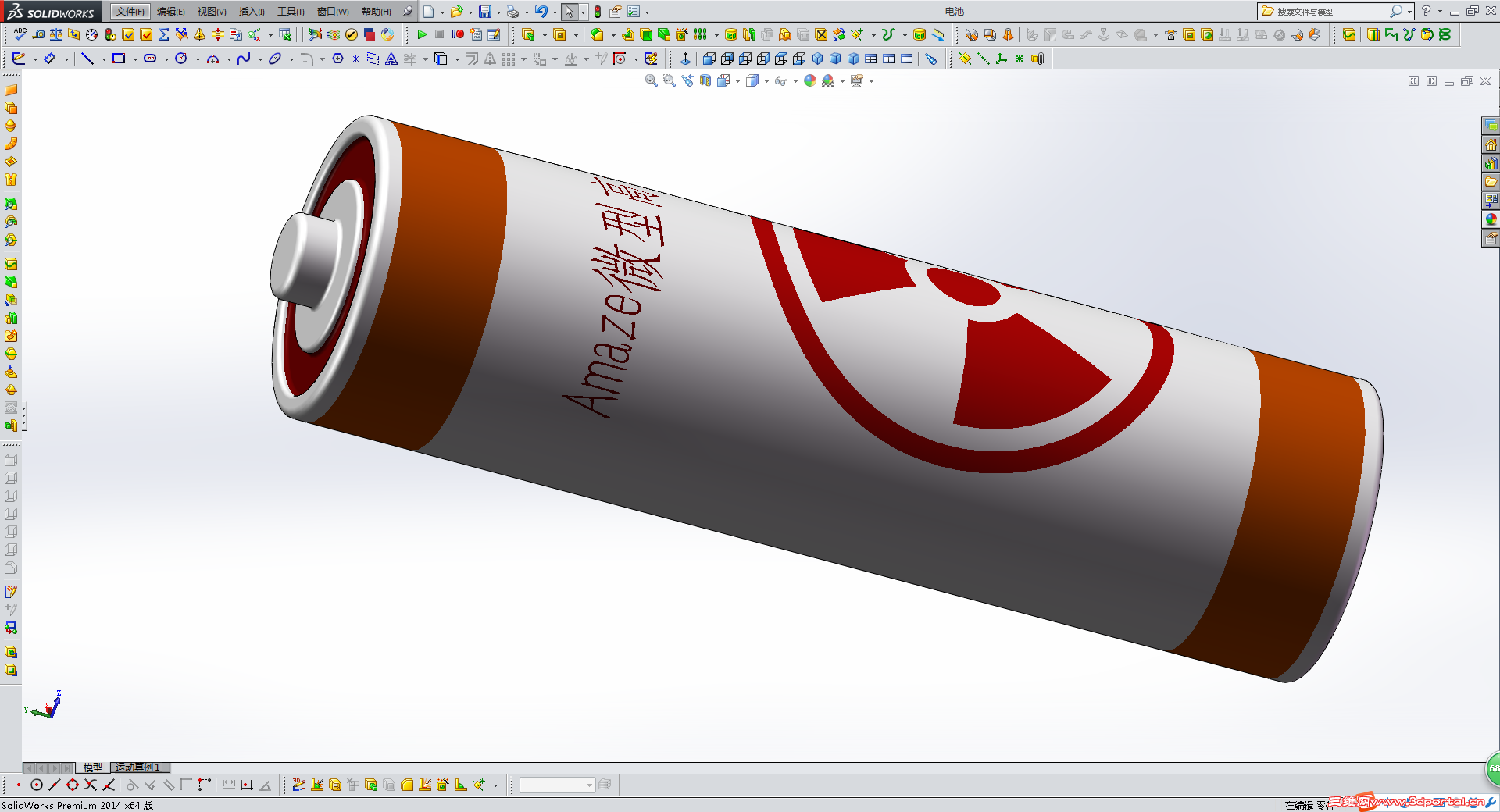This screenshot has height=812, width=1500.
Task: Switch to the 运动算例1 tab
Action: point(138,767)
